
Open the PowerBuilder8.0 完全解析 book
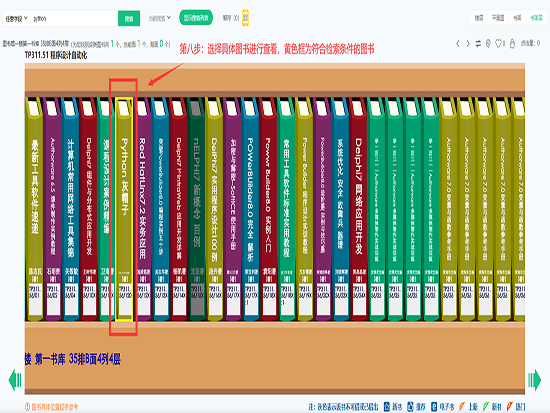250,209
